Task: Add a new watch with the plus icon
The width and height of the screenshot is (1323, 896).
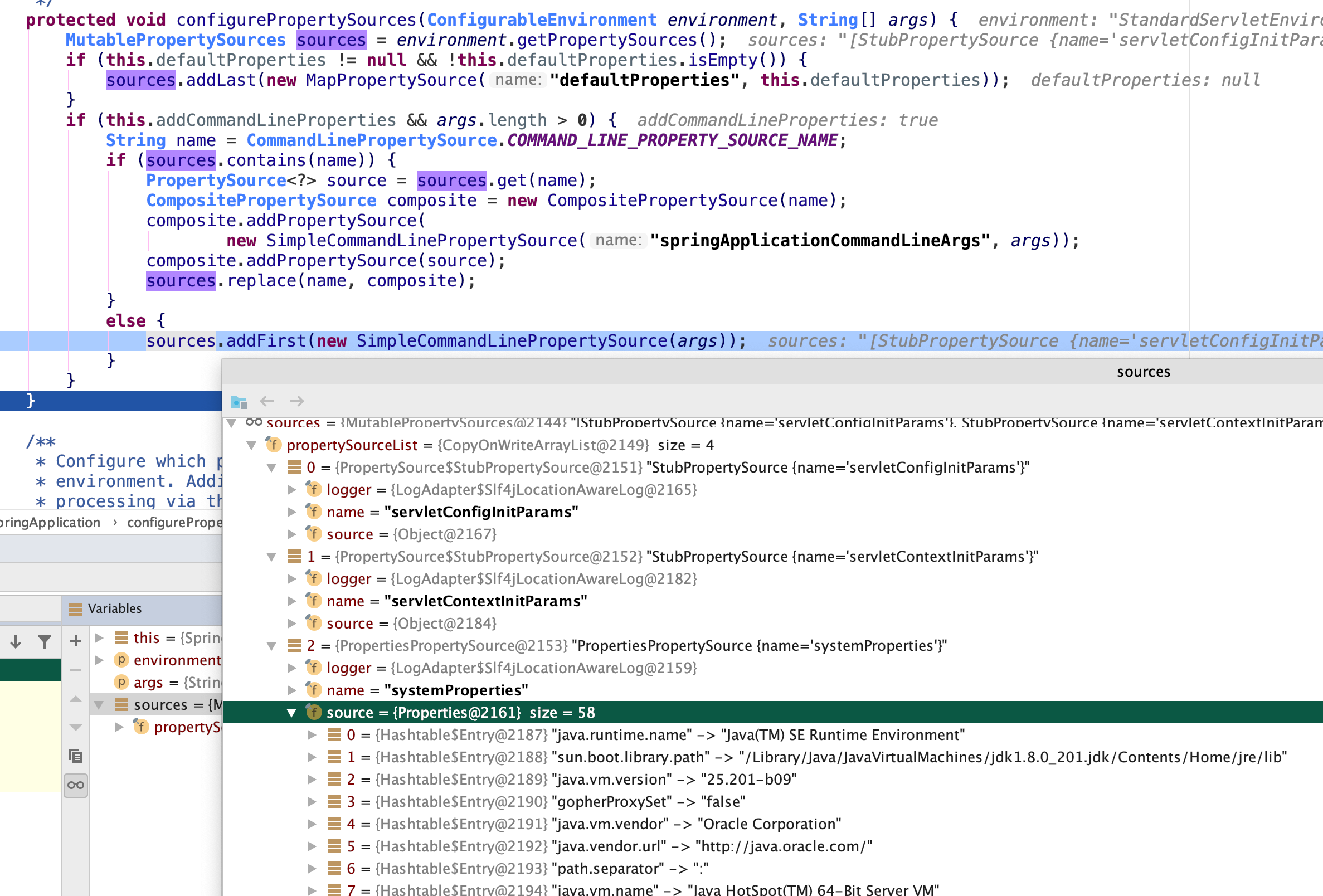Action: point(76,641)
